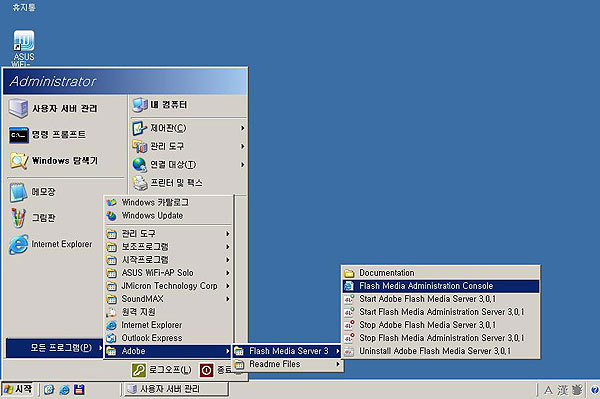Choose Uninstall Adobe Flash Media Server 3.0.1

[x=441, y=351]
